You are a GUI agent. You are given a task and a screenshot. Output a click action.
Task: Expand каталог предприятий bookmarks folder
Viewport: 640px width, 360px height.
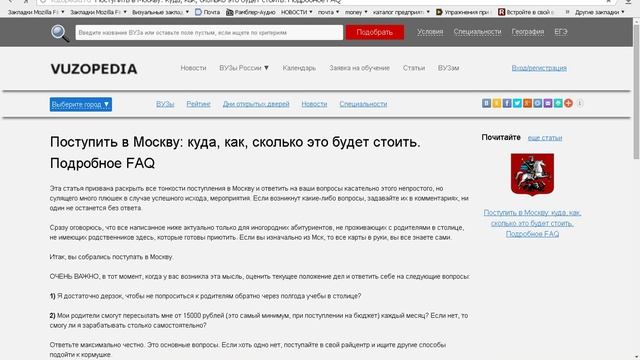click(x=401, y=12)
